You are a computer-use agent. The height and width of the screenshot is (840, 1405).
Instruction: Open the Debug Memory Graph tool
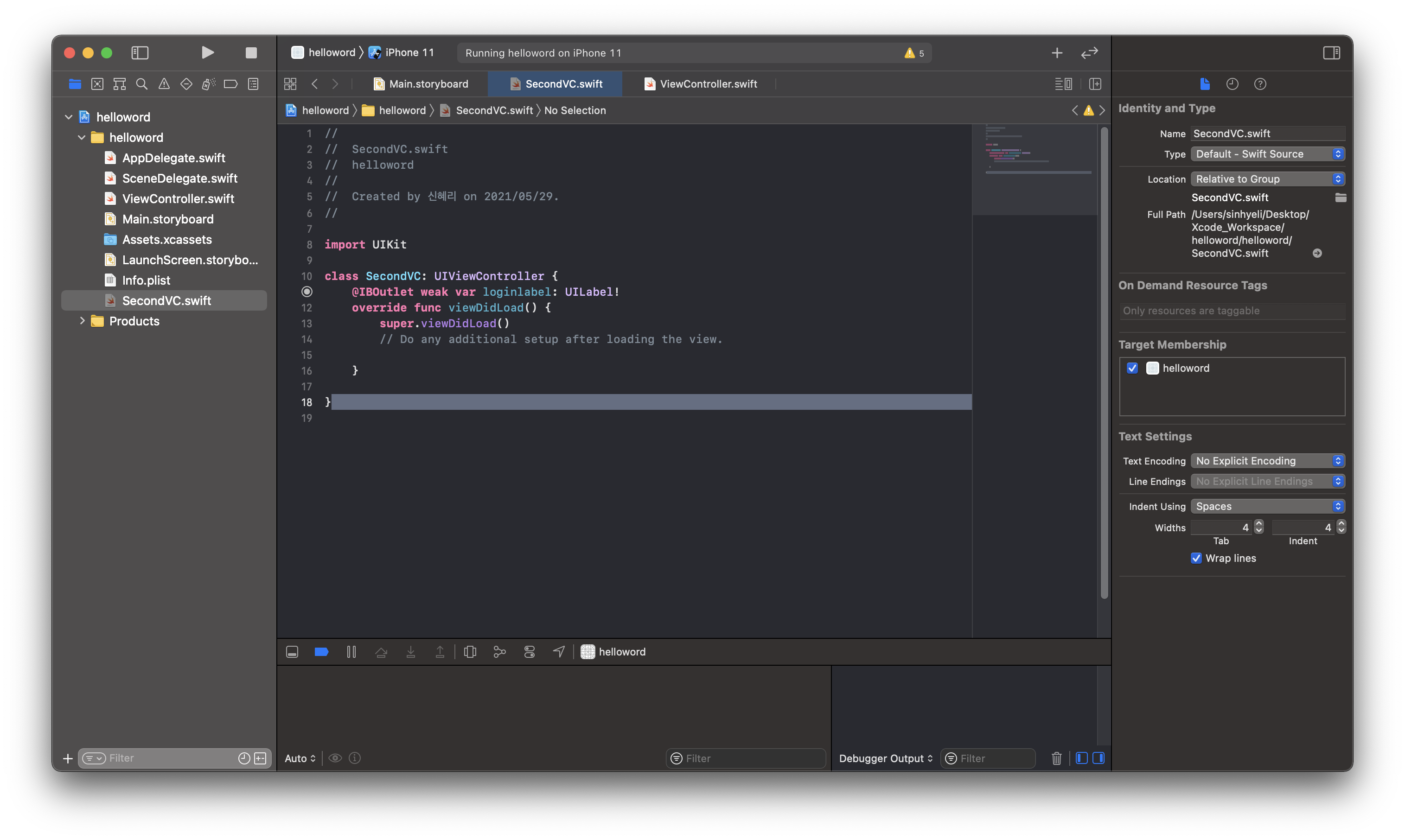coord(499,651)
